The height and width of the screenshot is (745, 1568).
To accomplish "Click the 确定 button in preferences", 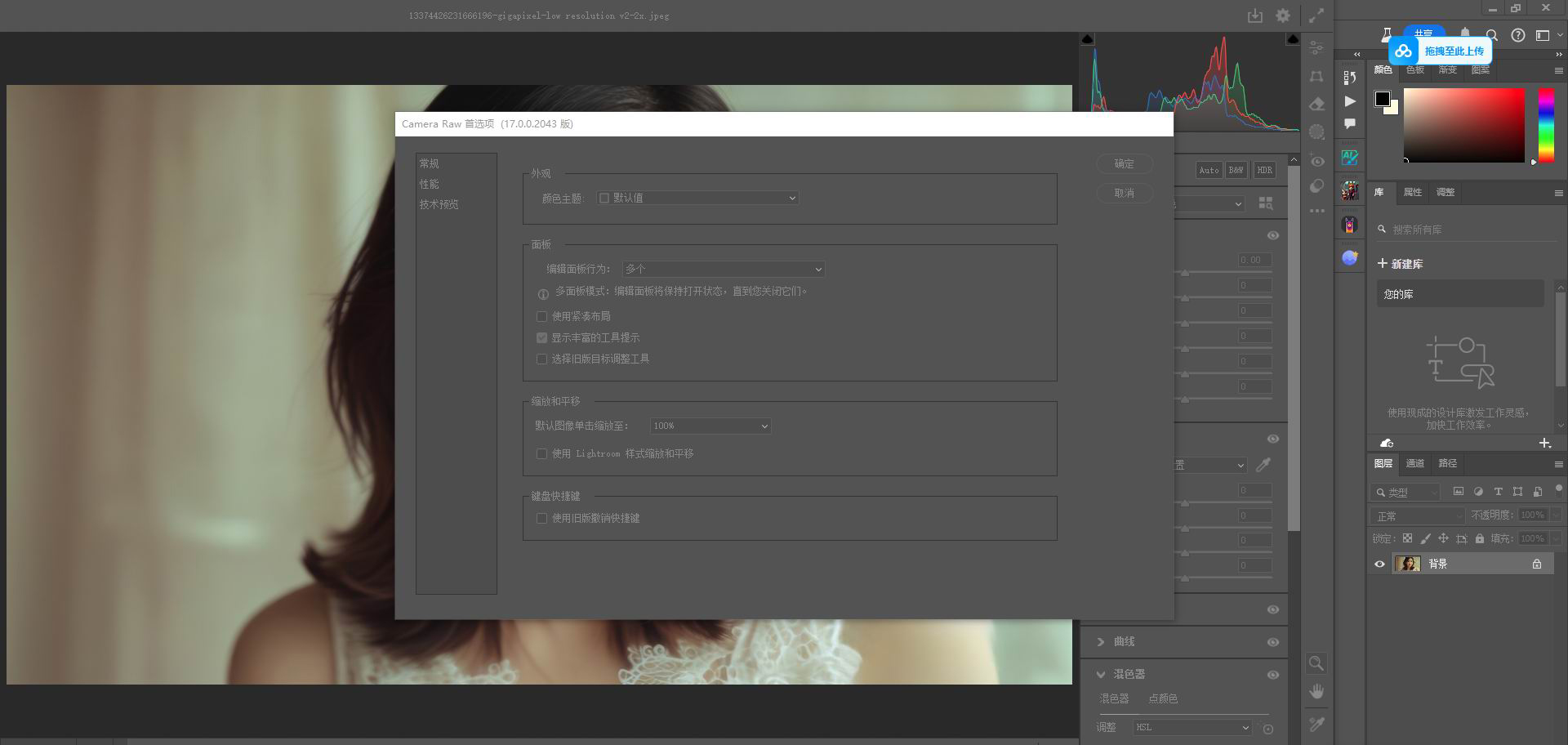I will click(x=1125, y=163).
